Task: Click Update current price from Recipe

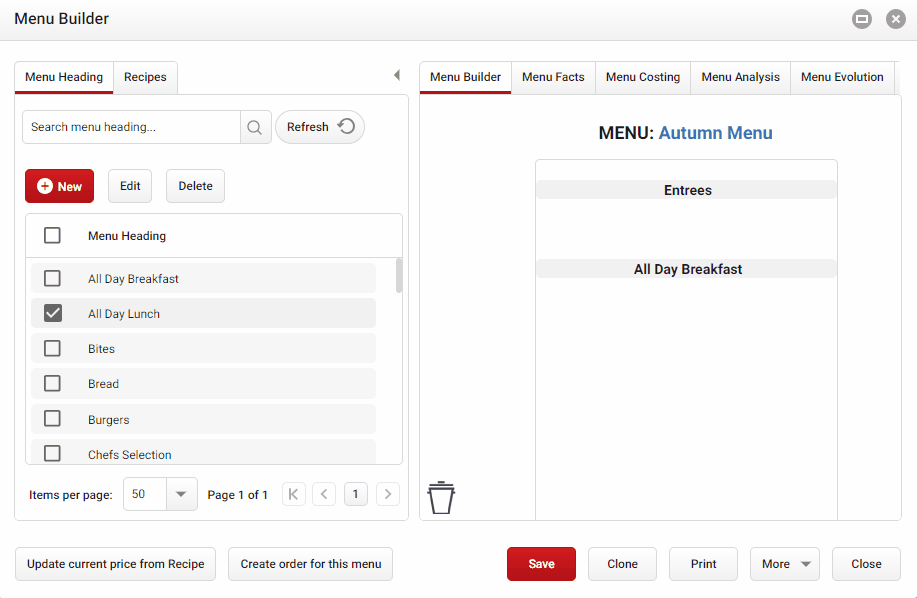Action: pyautogui.click(x=115, y=564)
